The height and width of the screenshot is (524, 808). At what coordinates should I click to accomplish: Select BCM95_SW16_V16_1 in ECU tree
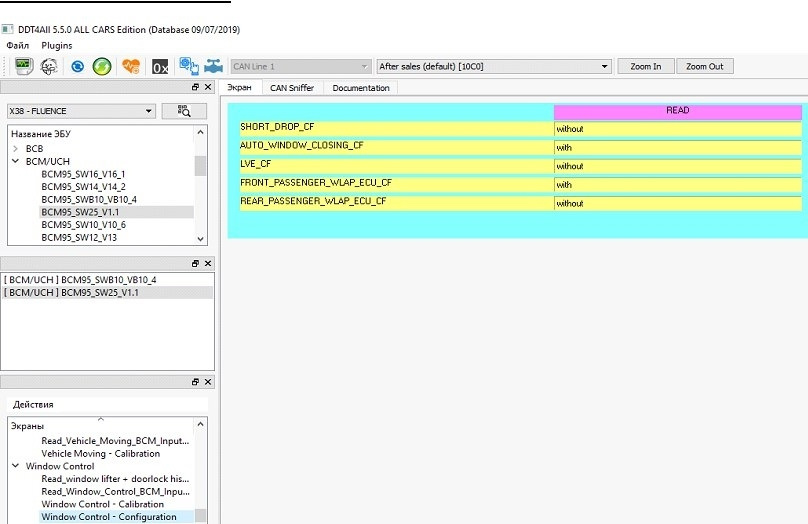tap(83, 174)
